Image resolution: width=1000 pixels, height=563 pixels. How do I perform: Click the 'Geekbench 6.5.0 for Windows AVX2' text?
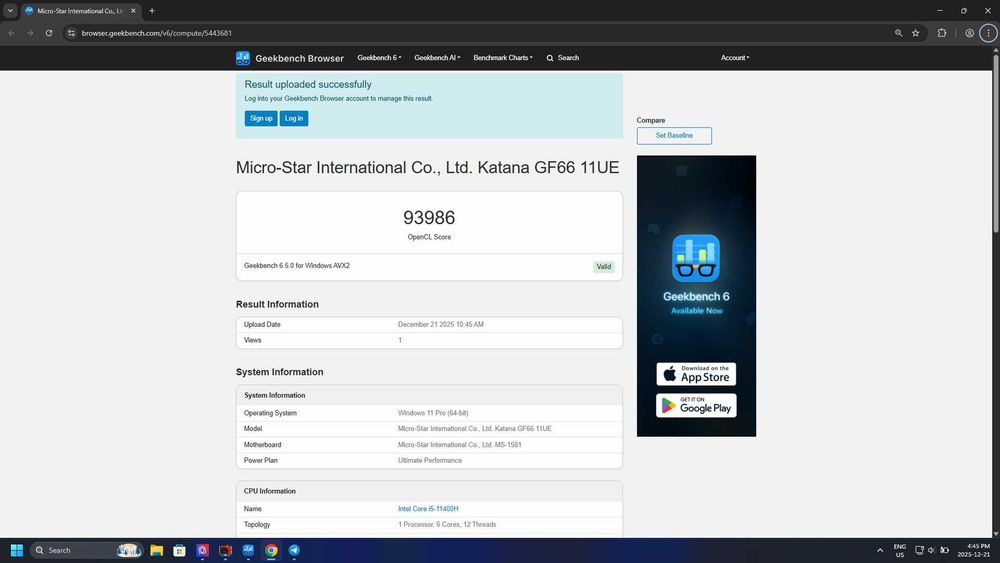tap(297, 266)
